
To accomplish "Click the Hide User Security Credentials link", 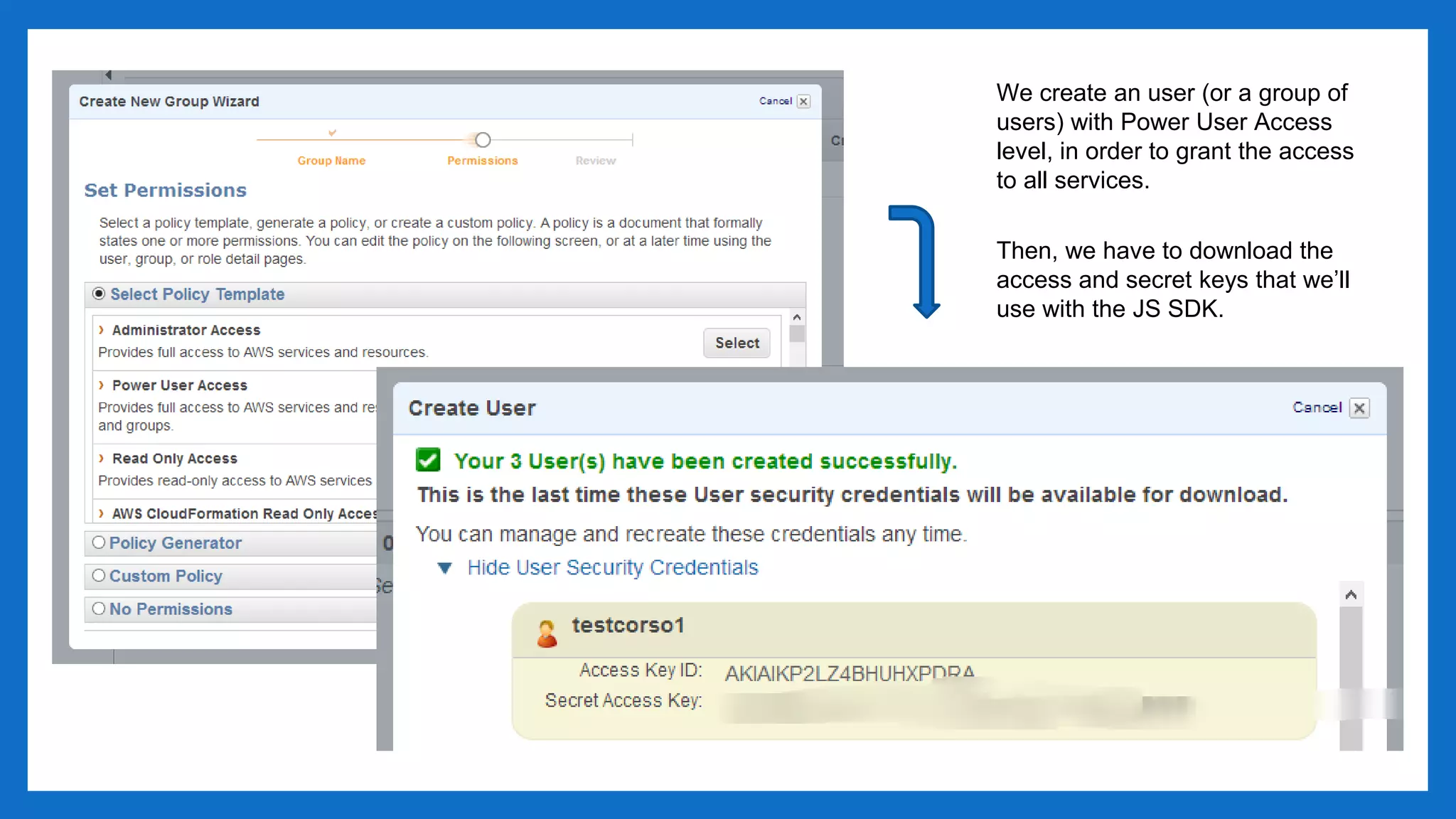I will click(x=613, y=567).
